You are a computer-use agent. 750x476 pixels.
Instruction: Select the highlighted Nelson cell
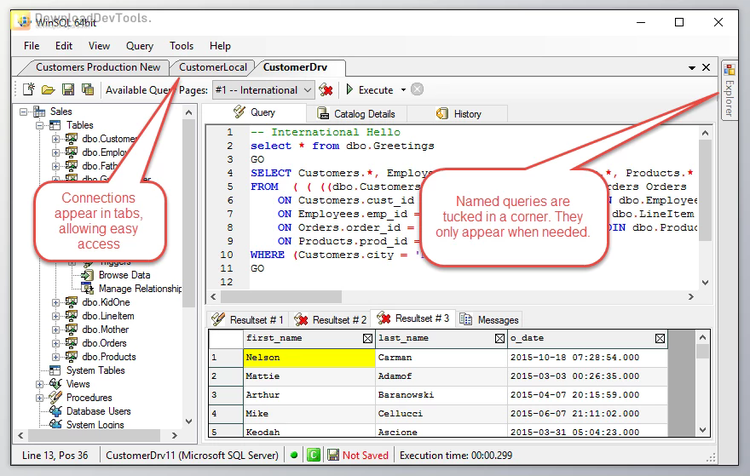[x=309, y=358]
